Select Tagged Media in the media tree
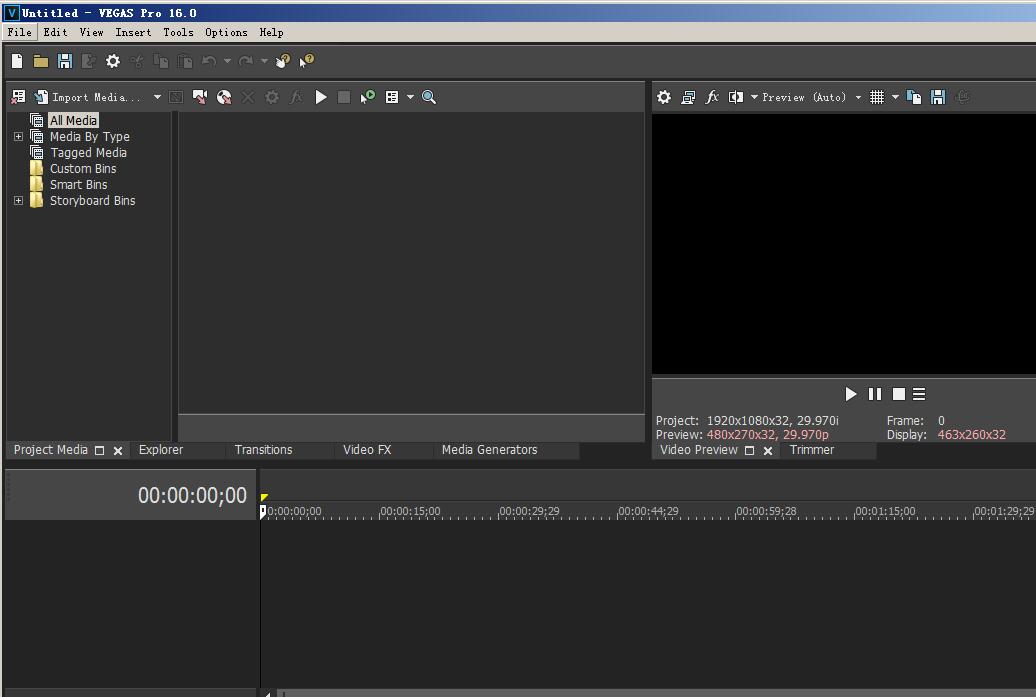 coord(88,153)
